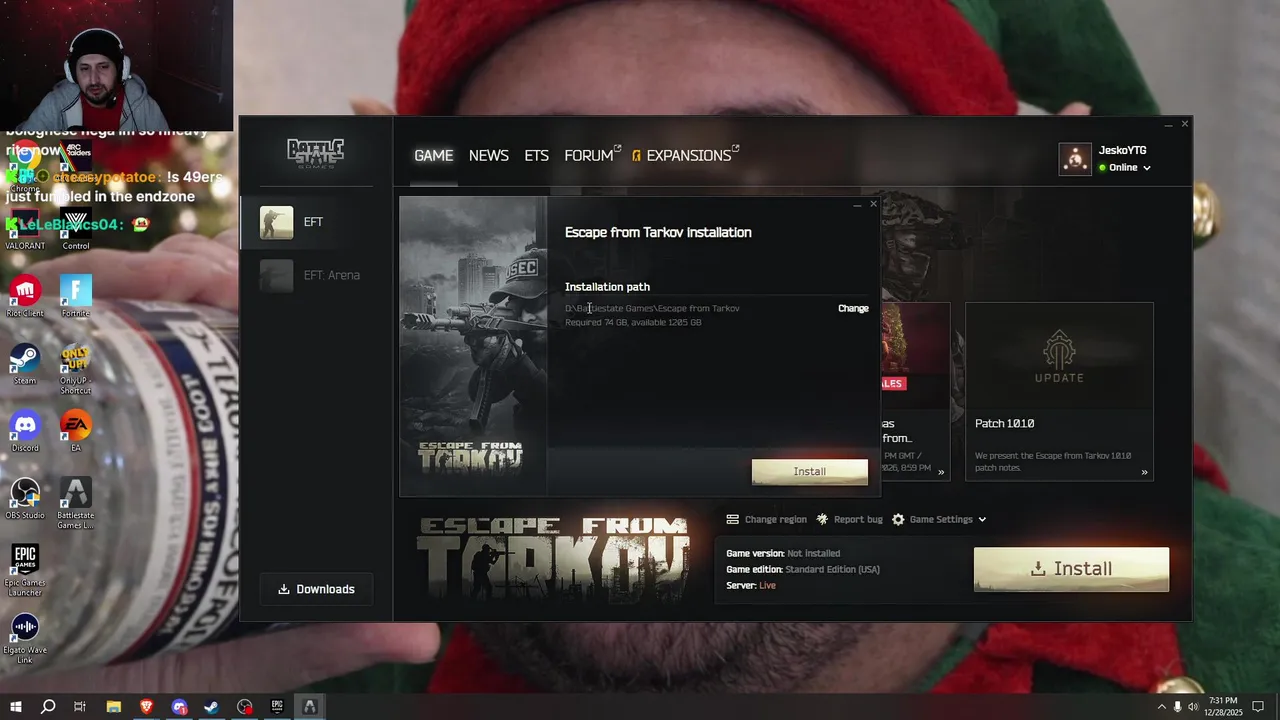This screenshot has height=720, width=1280.
Task: Open OBS Studio from taskbar
Action: 245,707
